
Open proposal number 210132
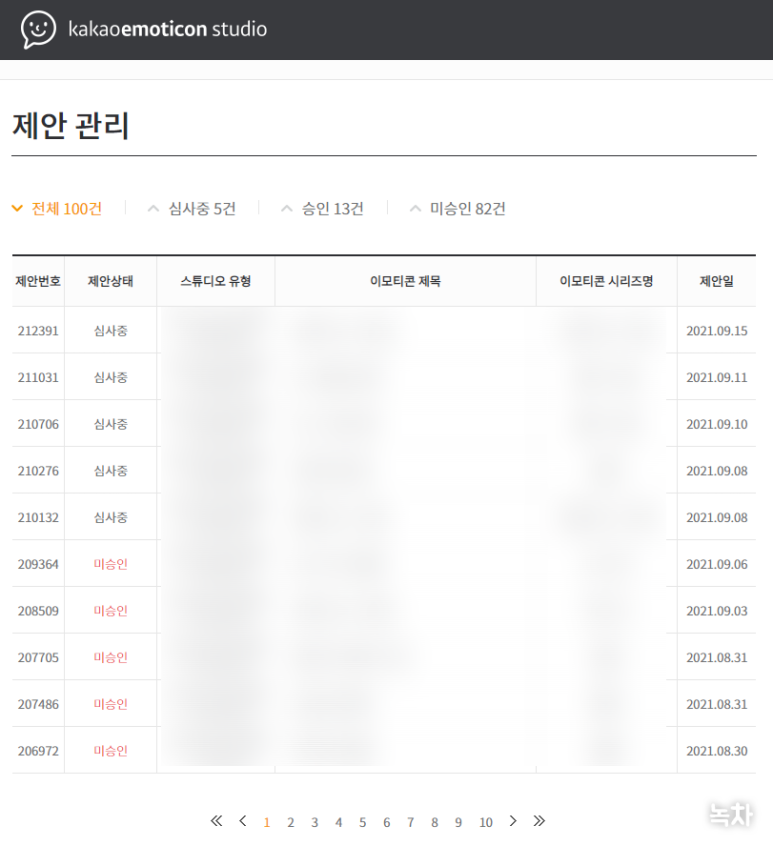[x=38, y=517]
